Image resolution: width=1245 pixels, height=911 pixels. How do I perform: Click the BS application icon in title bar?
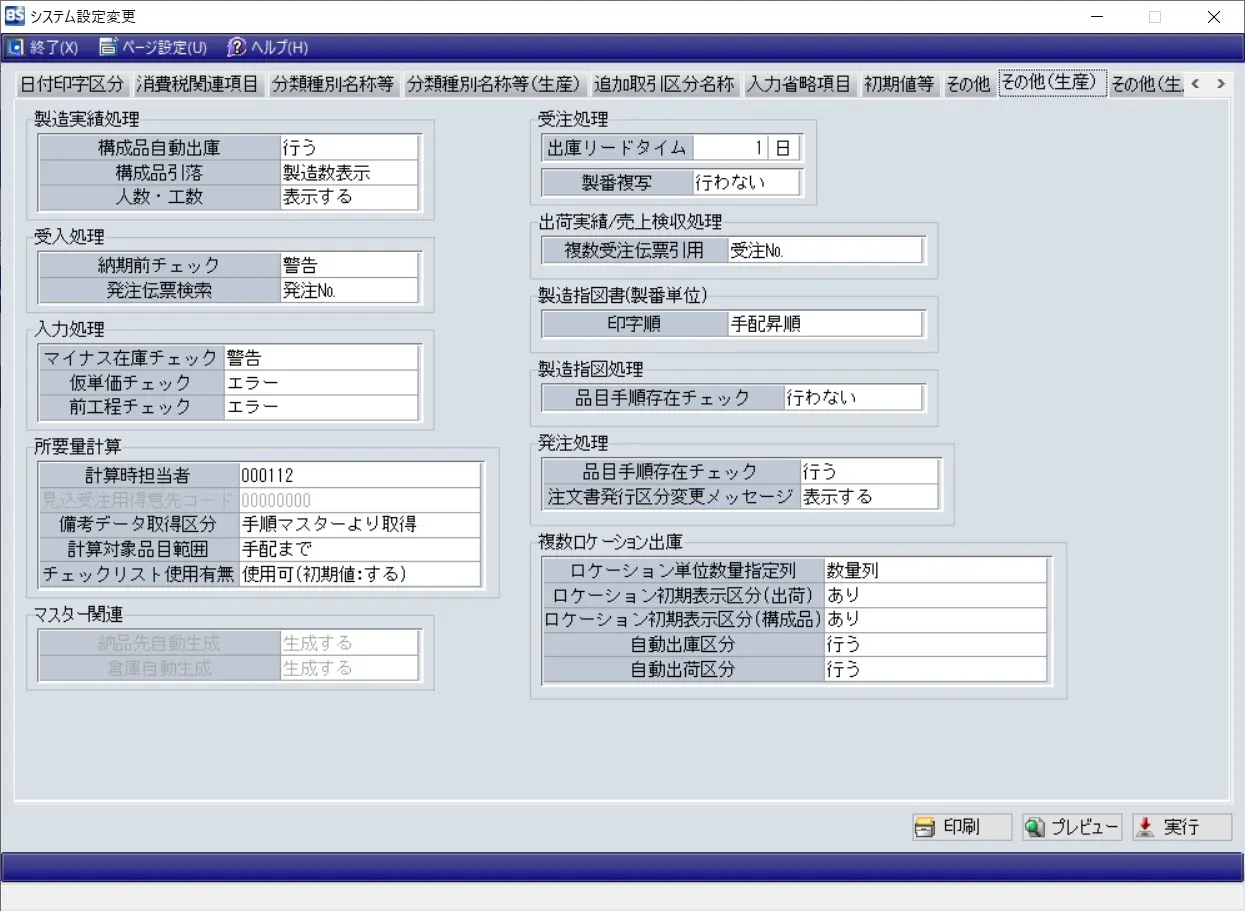pos(14,16)
